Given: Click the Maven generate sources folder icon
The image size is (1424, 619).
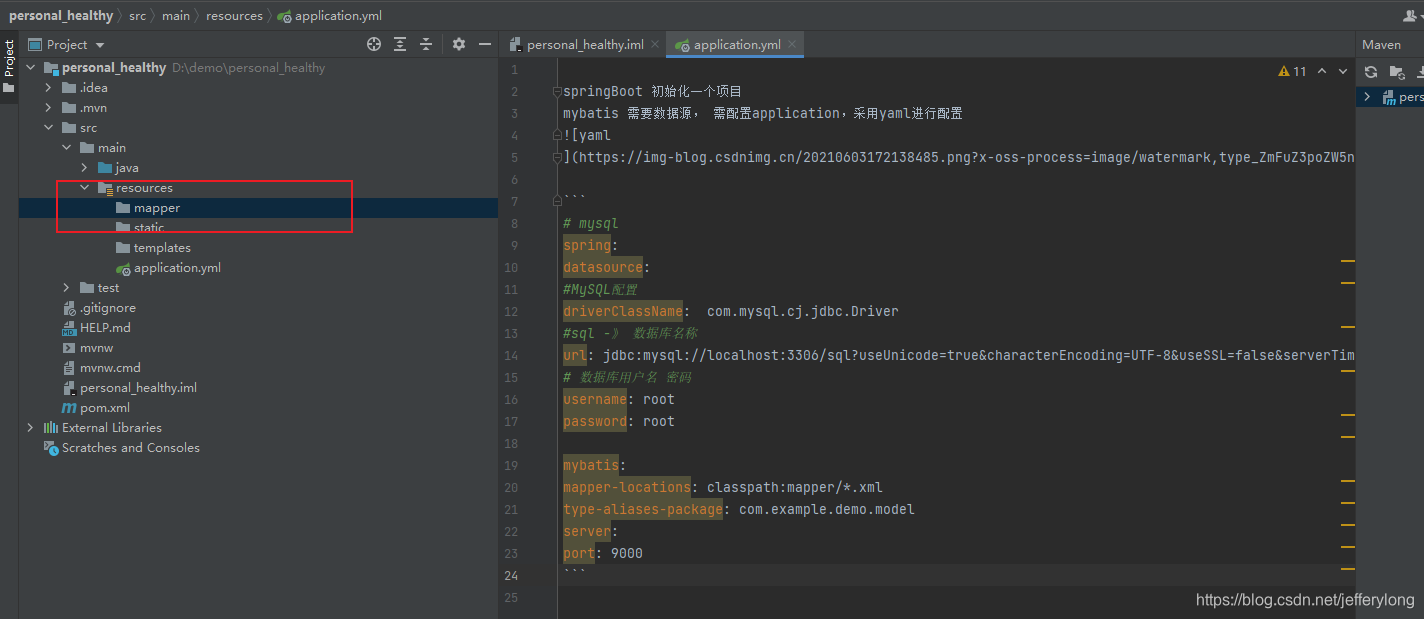Looking at the screenshot, I should point(1397,72).
